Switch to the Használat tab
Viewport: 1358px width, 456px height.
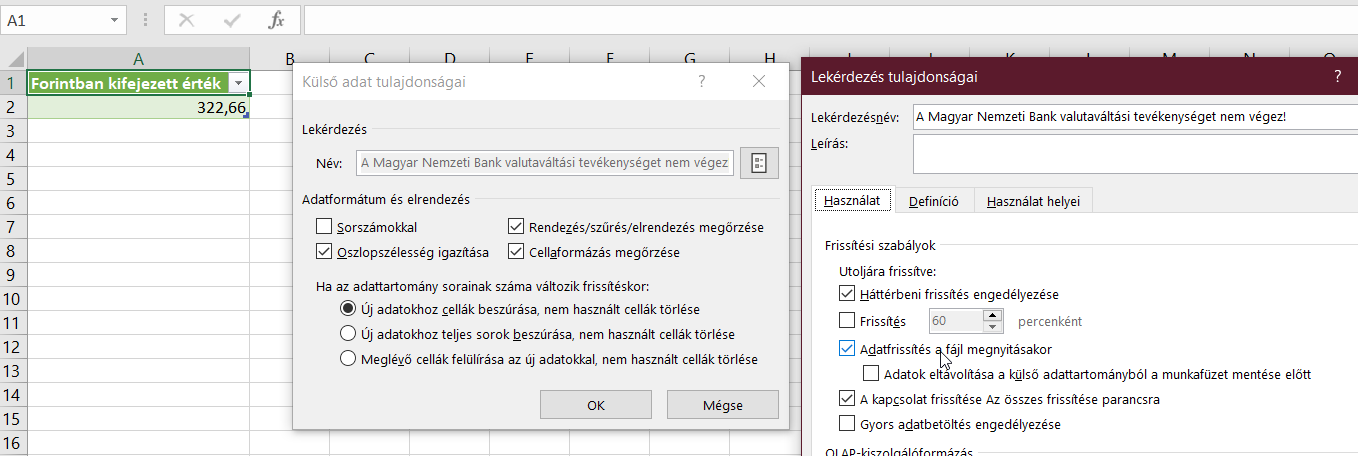click(851, 201)
